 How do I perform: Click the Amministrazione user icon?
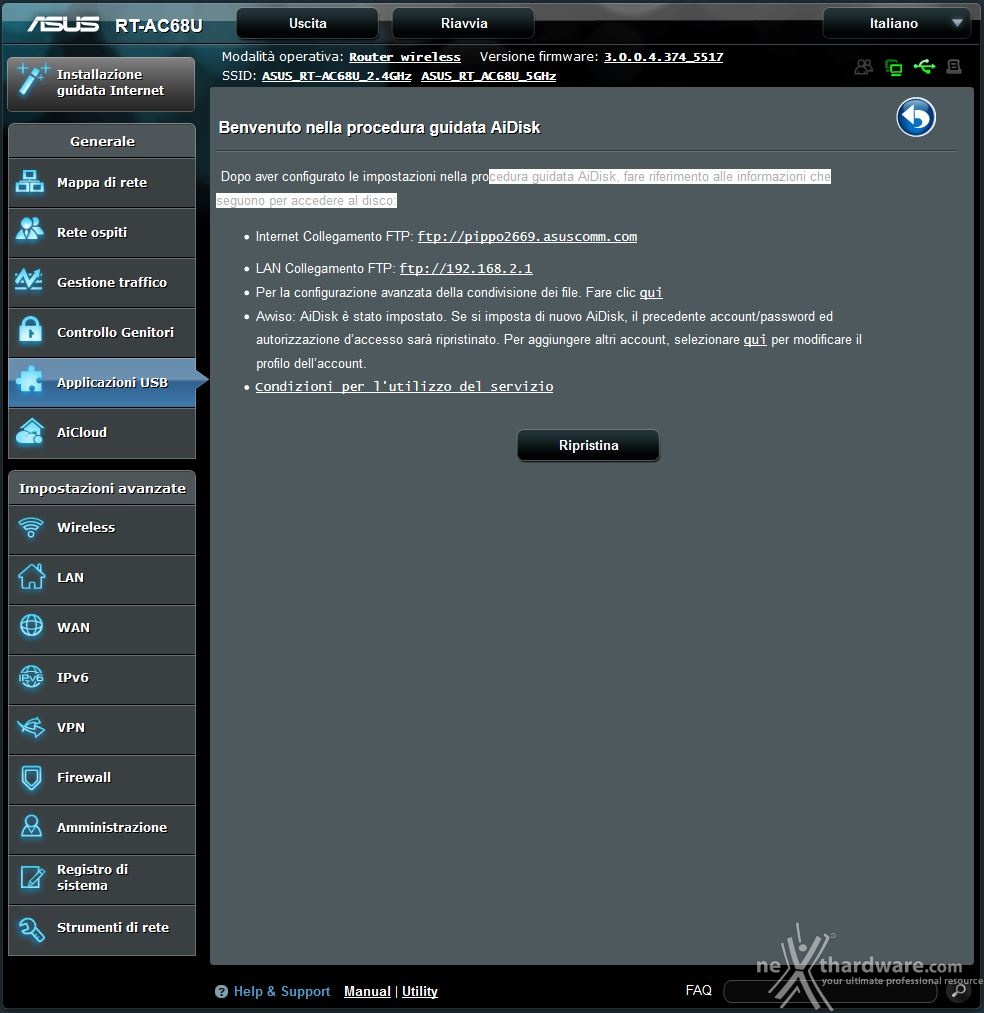(x=30, y=827)
